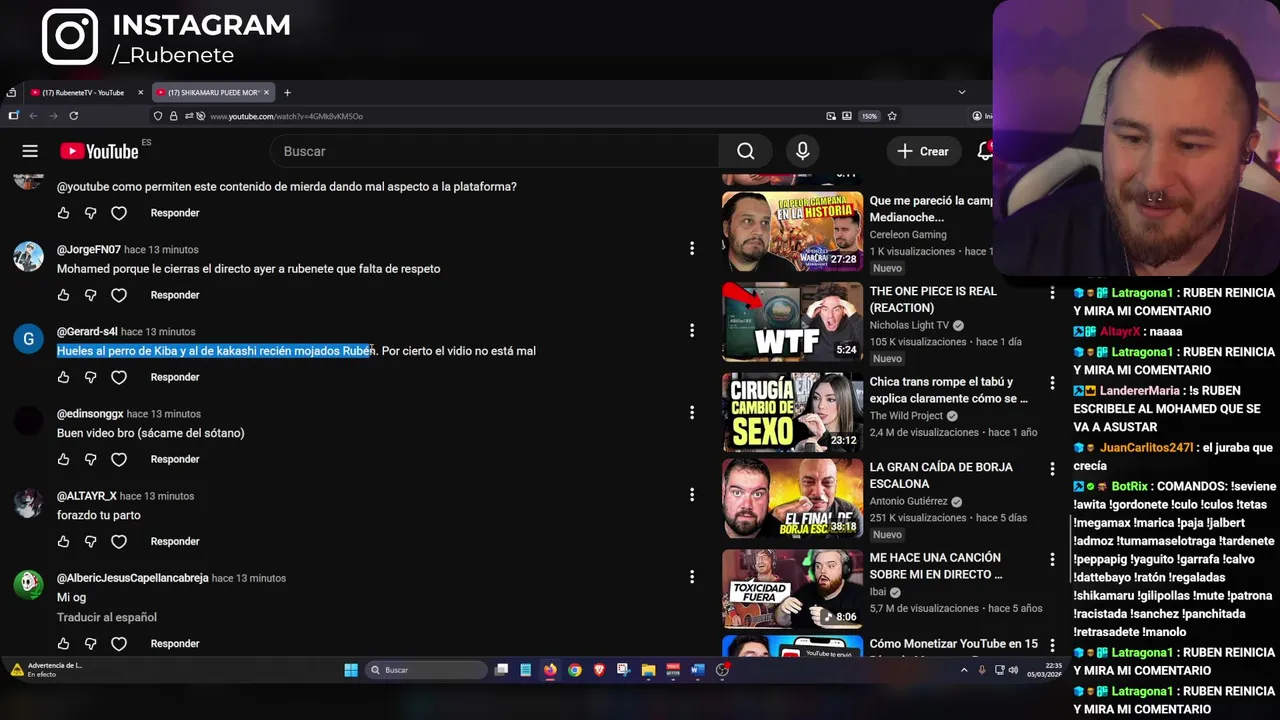The height and width of the screenshot is (720, 1280).
Task: Open @Gerard-s4l channel link
Action: 87,331
